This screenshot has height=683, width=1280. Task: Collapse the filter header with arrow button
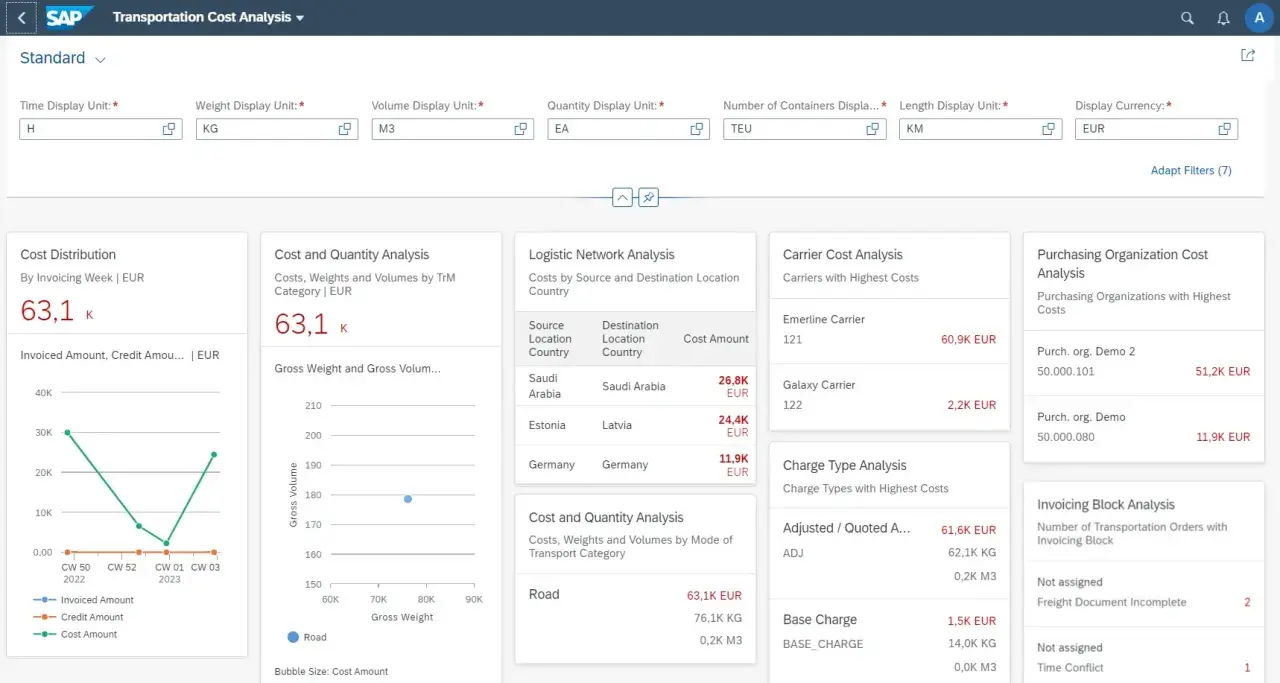click(x=622, y=198)
